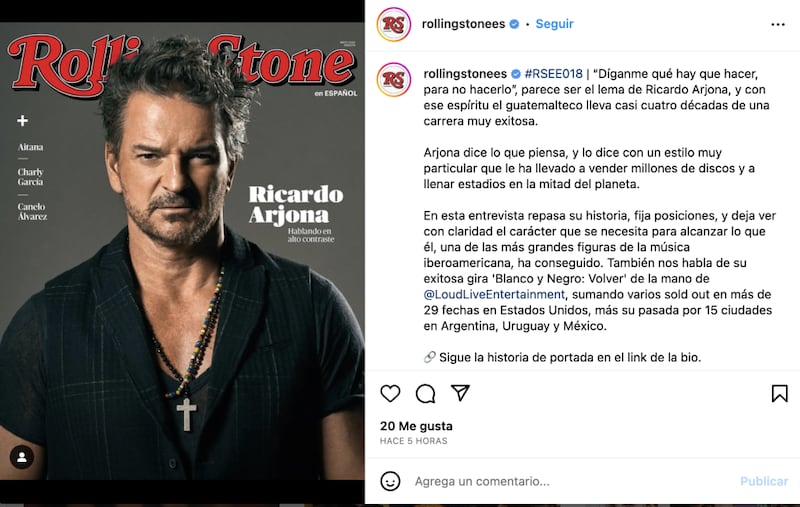Viewport: 800px width, 507px height.
Task: Open comments with the speech bubble icon
Action: [x=426, y=394]
